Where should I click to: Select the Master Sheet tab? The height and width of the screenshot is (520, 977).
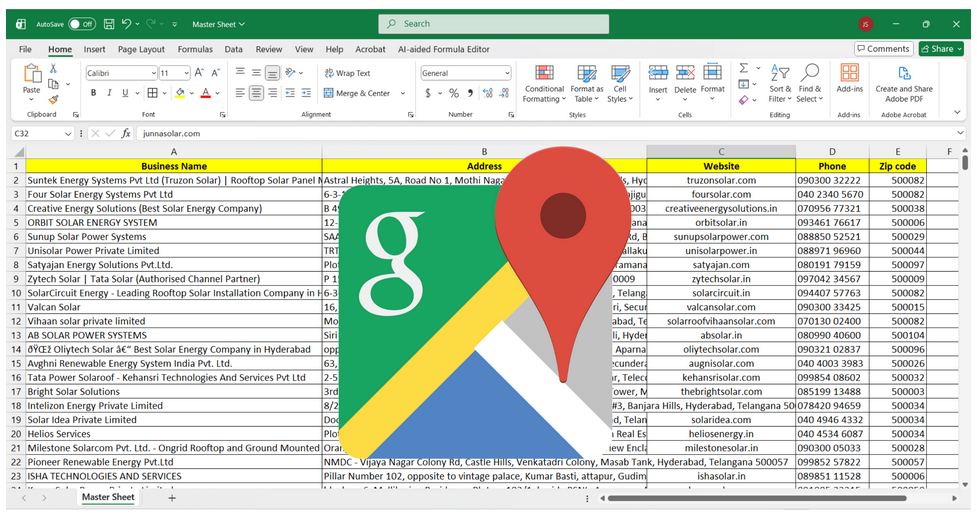point(108,497)
